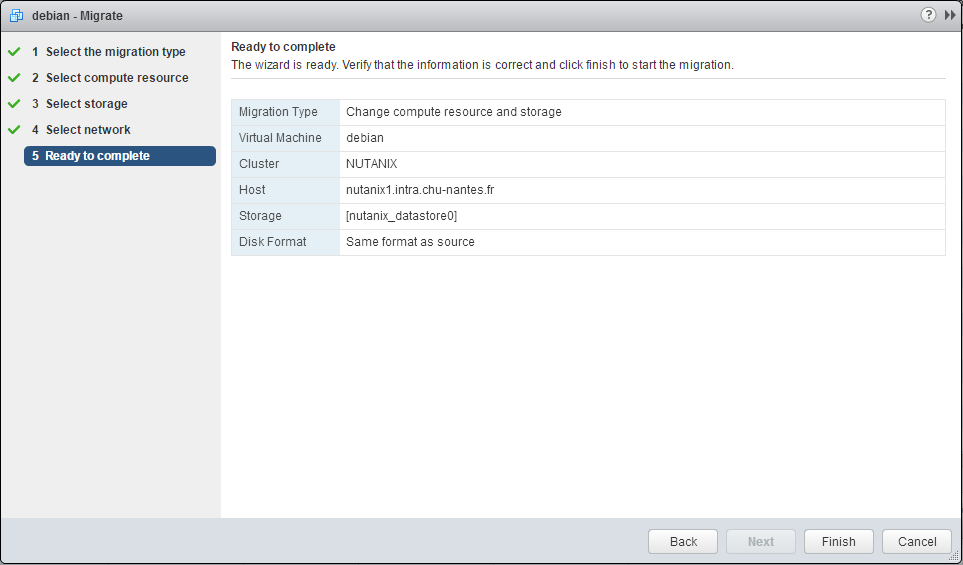Image resolution: width=963 pixels, height=565 pixels.
Task: Click the host nutanix1.intra.chu-nantes.fr cell
Action: (642, 190)
